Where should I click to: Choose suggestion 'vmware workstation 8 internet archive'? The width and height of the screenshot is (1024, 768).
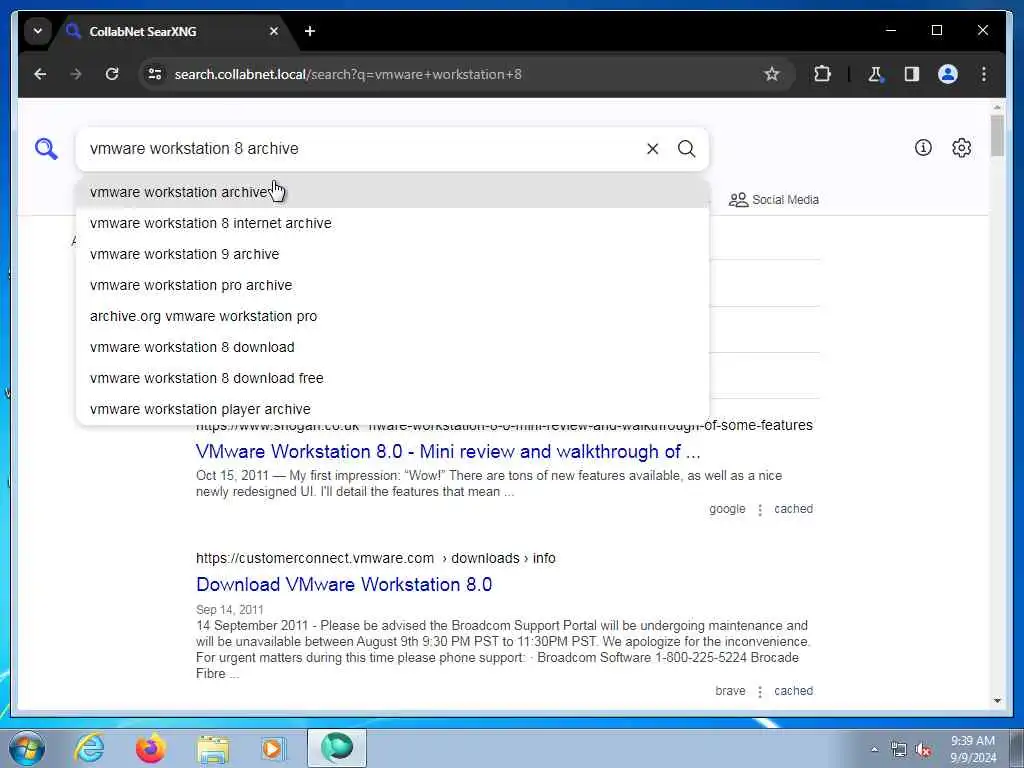[x=392, y=223]
